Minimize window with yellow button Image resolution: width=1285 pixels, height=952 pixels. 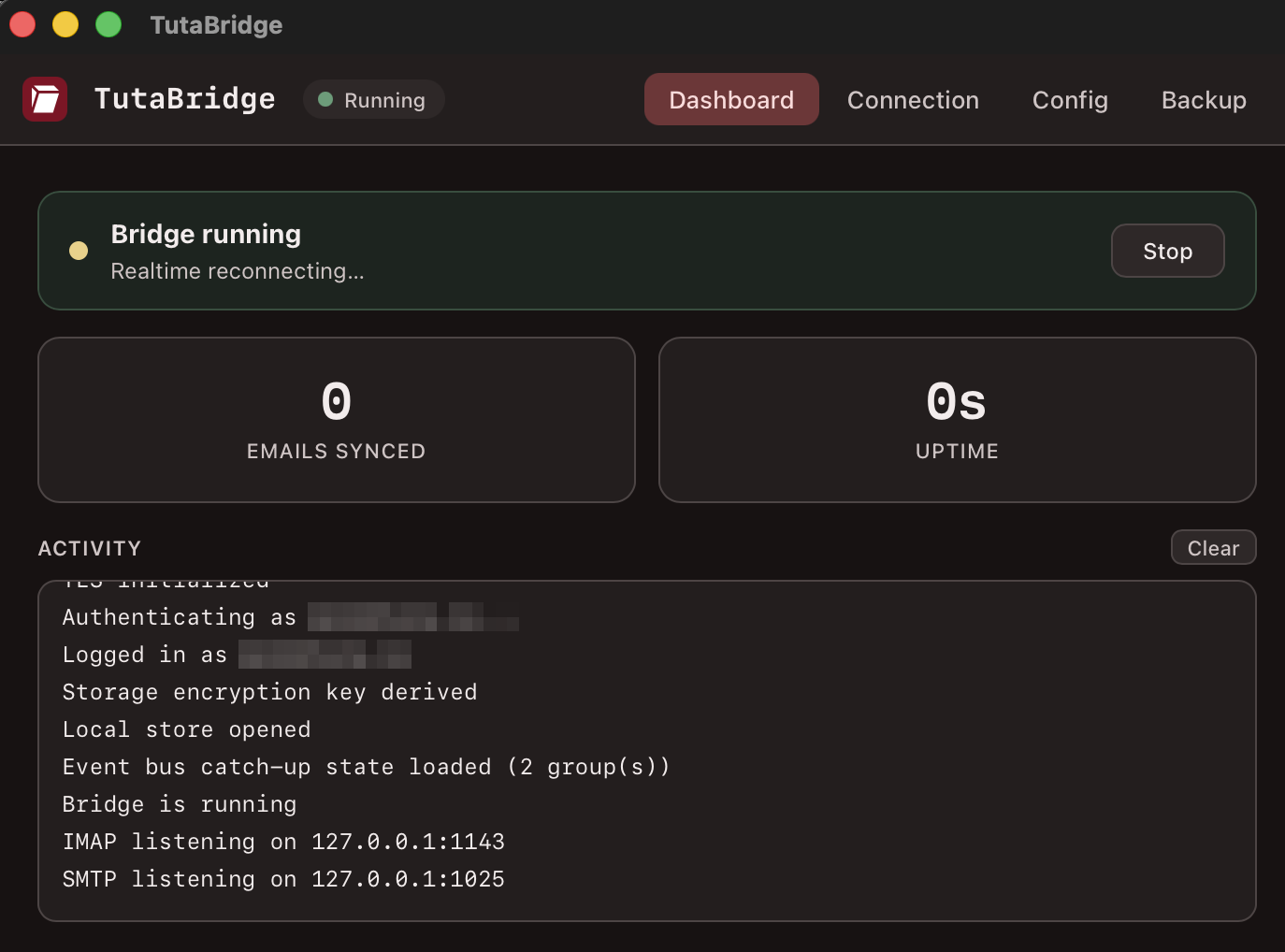pyautogui.click(x=65, y=24)
